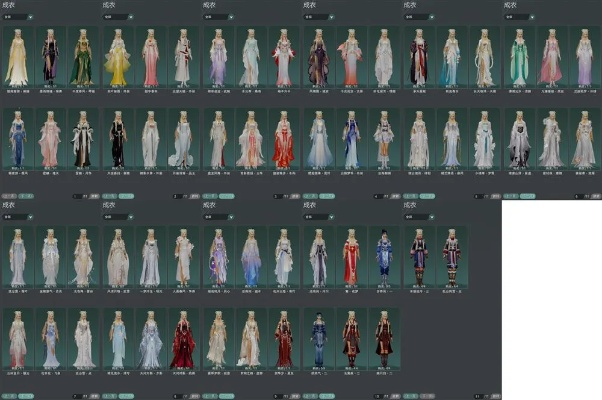Select the lavender dress in the third top panel

[217, 58]
